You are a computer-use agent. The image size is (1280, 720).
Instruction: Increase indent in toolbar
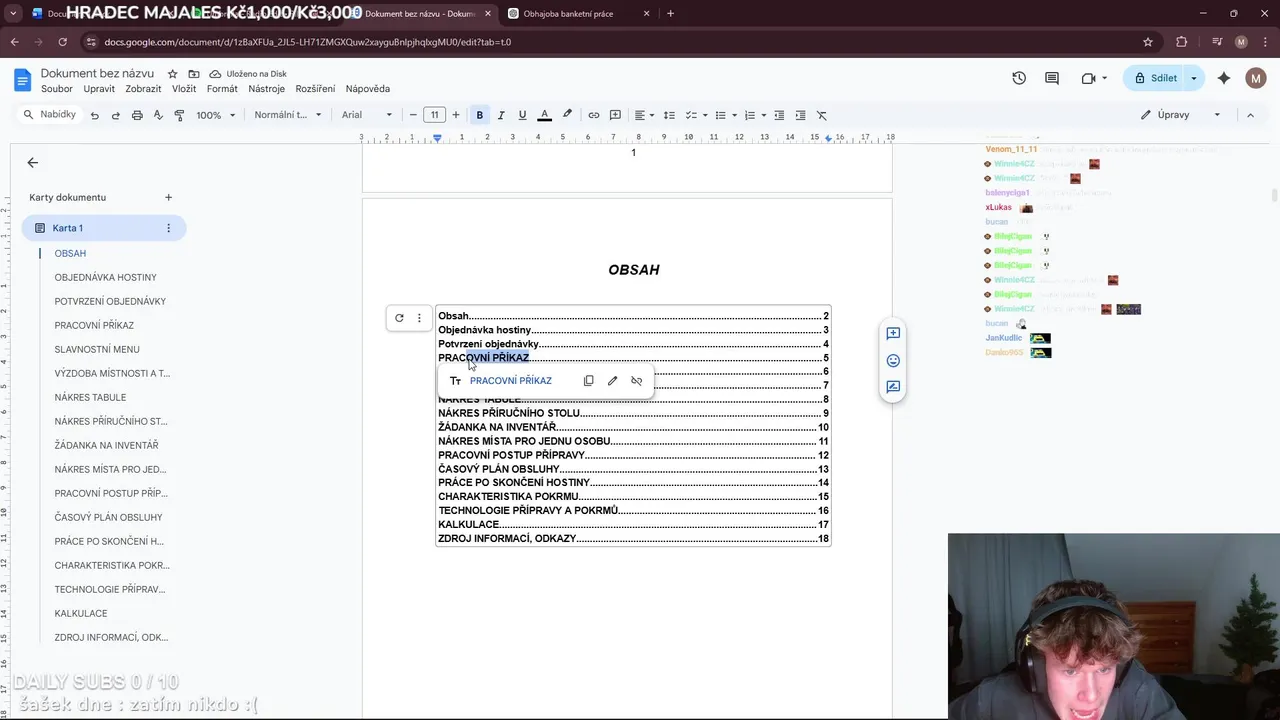800,115
